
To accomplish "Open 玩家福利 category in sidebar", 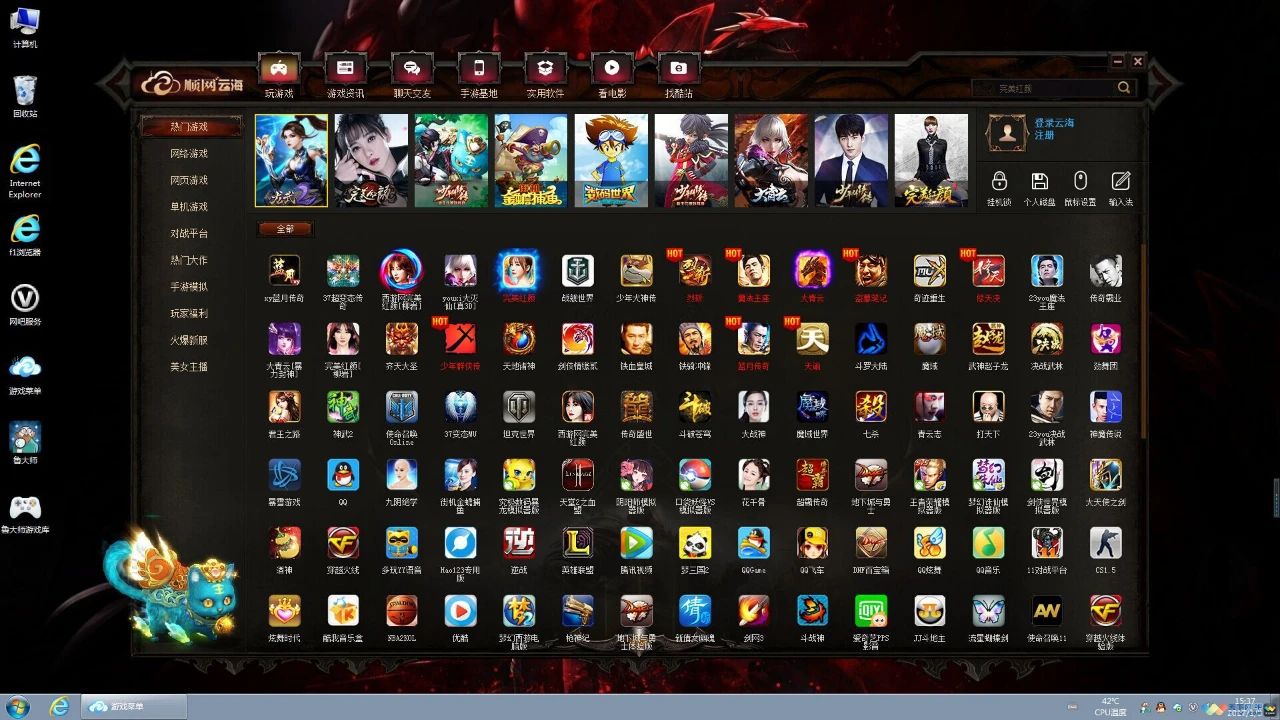I will [x=190, y=313].
